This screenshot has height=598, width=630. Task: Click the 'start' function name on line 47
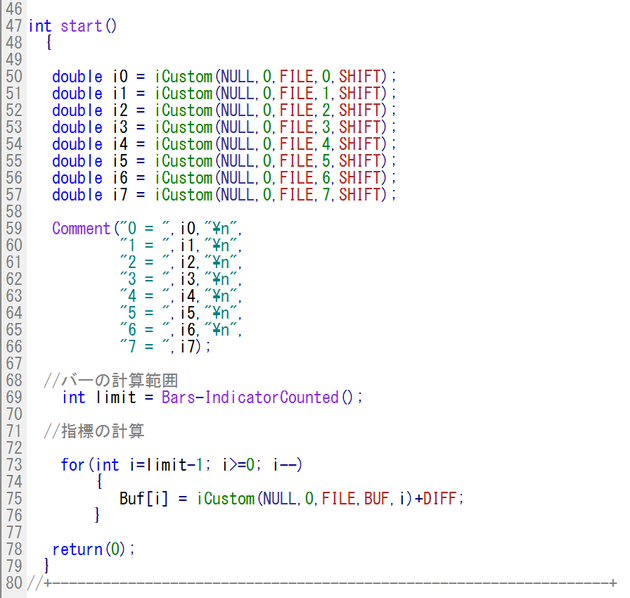pos(81,26)
